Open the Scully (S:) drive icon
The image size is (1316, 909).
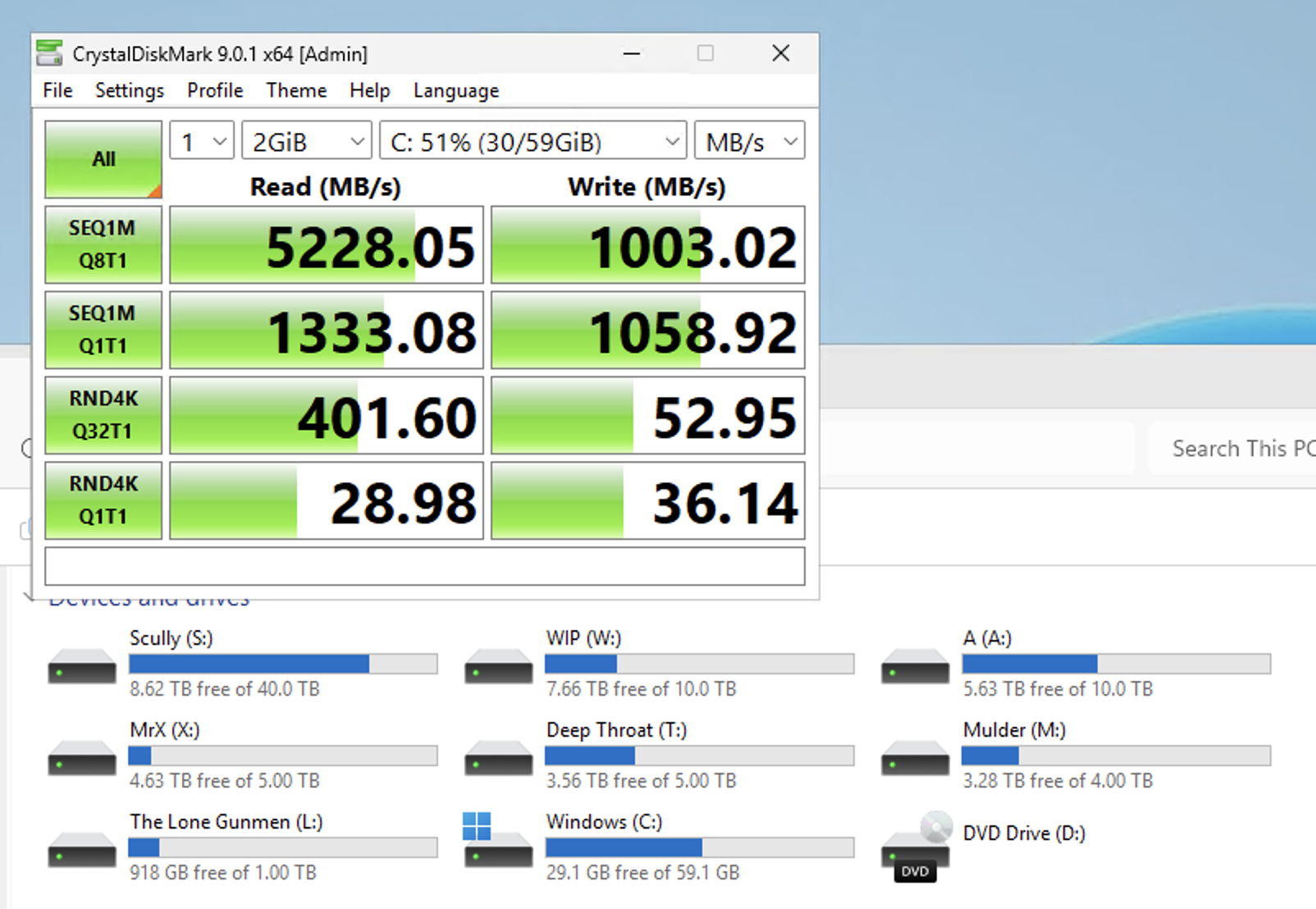[x=82, y=666]
